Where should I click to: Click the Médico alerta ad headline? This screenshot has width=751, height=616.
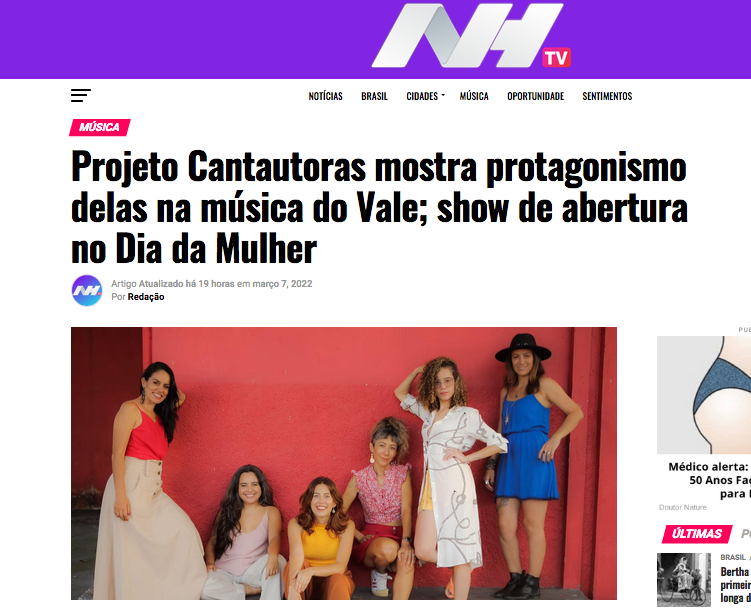click(x=709, y=480)
